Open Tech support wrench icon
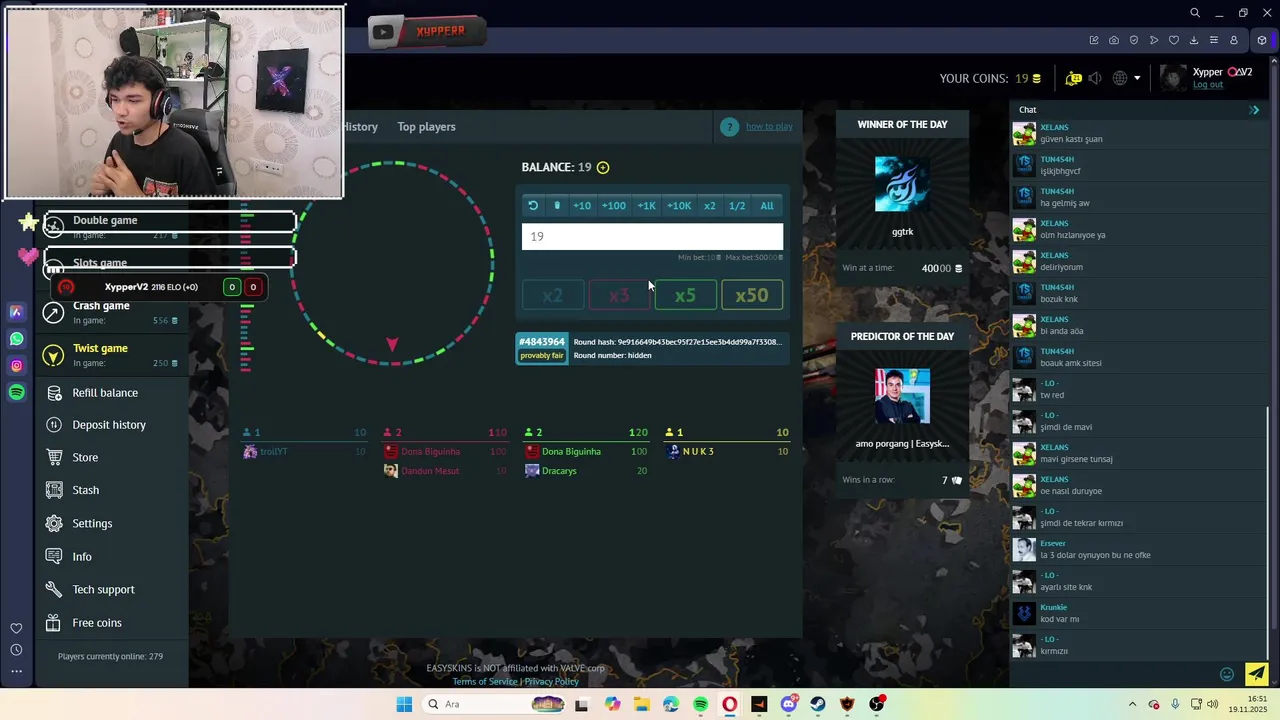The height and width of the screenshot is (720, 1280). pos(54,589)
